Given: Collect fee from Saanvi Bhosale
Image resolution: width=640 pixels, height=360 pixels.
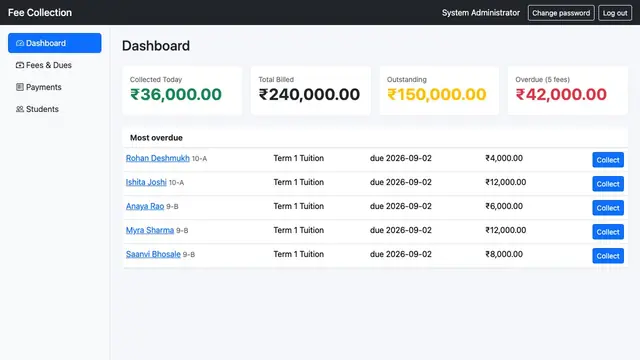Looking at the screenshot, I should coord(608,256).
